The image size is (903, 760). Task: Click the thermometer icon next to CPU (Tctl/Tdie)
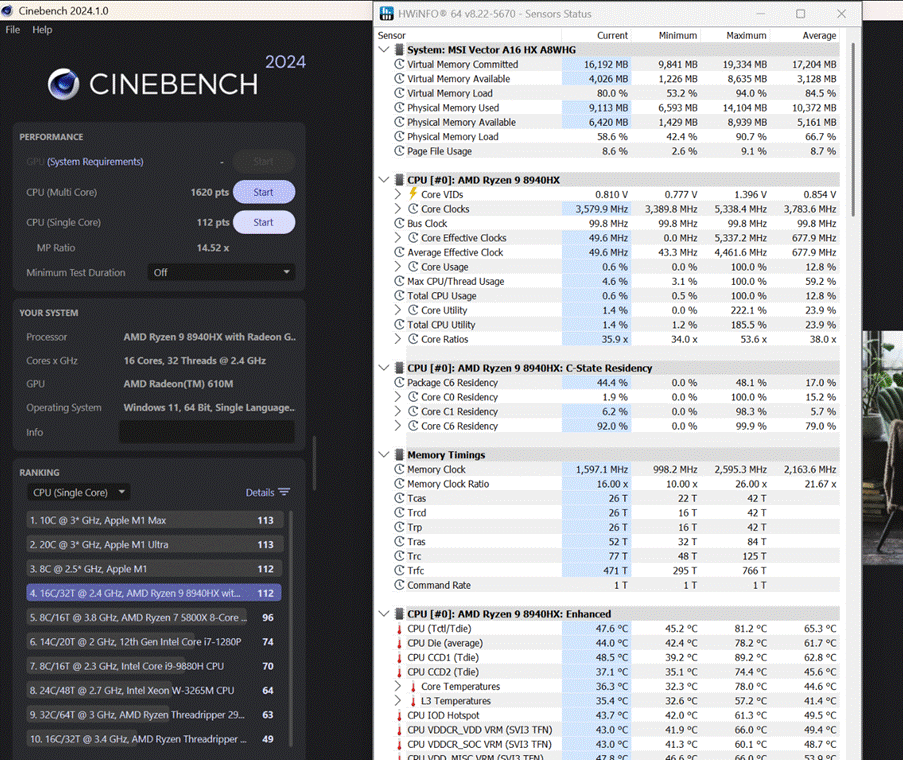(x=399, y=629)
